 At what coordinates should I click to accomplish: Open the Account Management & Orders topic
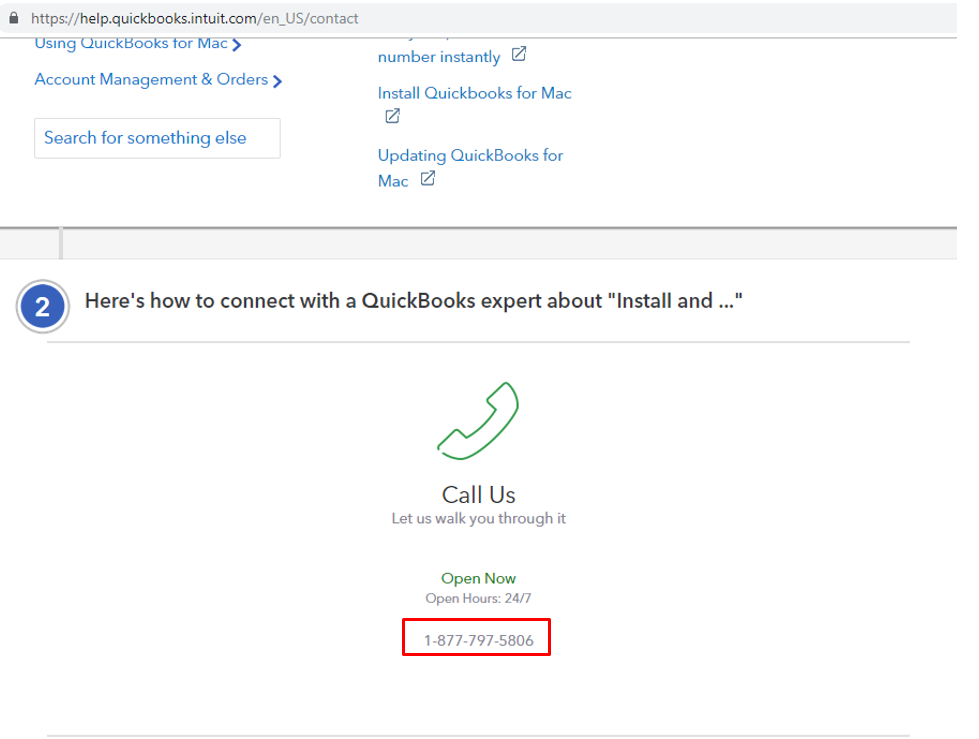point(151,79)
